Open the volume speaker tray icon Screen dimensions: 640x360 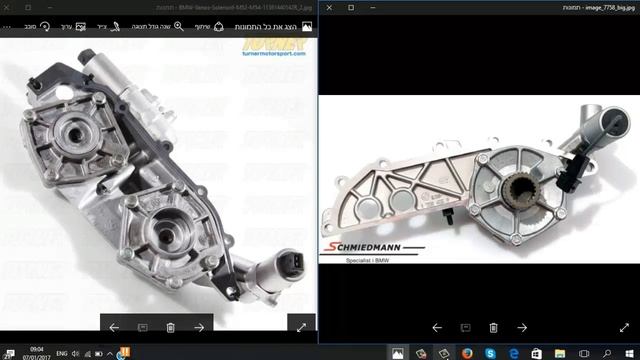(76, 353)
